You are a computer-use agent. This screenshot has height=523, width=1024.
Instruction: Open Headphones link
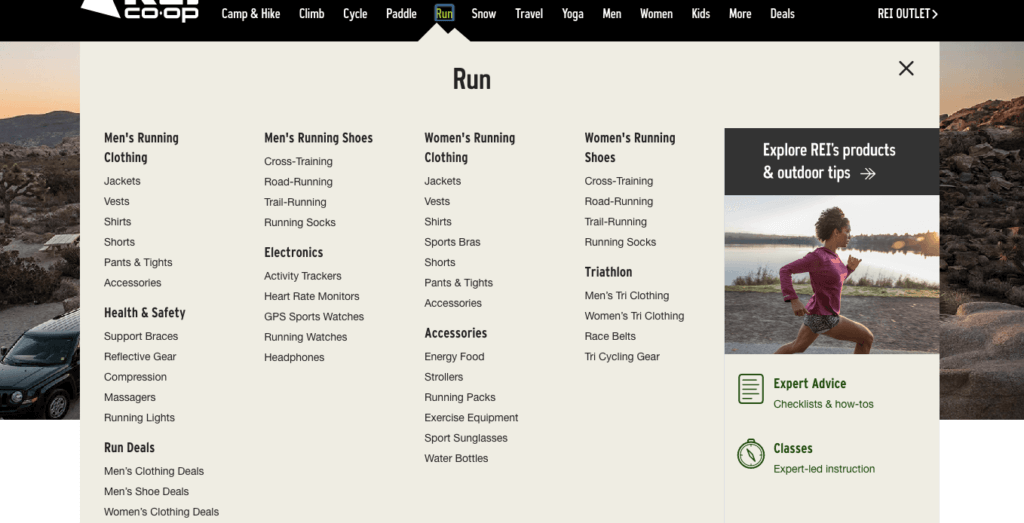coord(294,357)
